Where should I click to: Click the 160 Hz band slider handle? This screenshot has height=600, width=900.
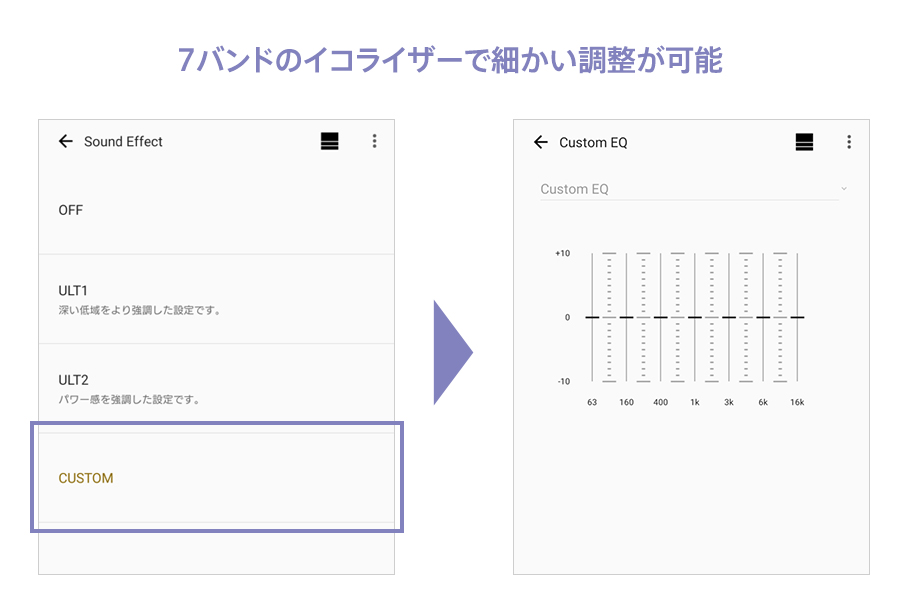point(627,317)
